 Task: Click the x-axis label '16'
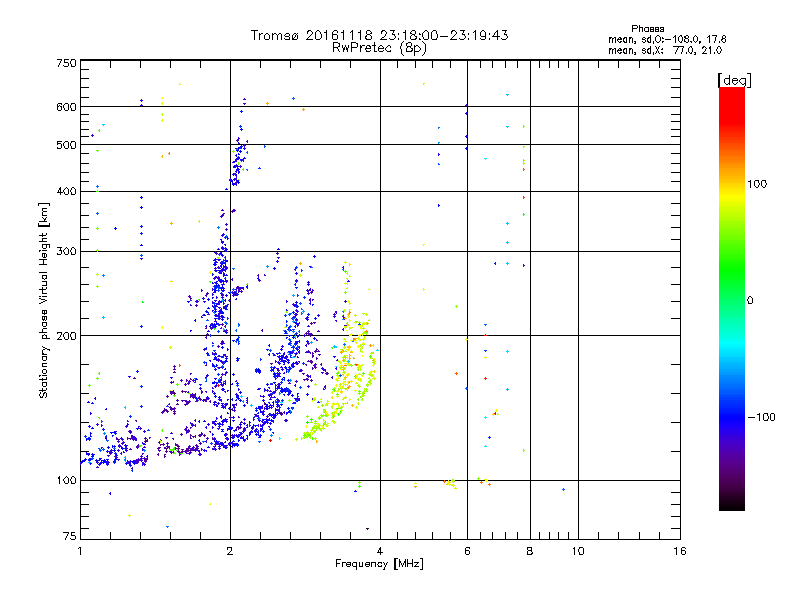click(680, 551)
